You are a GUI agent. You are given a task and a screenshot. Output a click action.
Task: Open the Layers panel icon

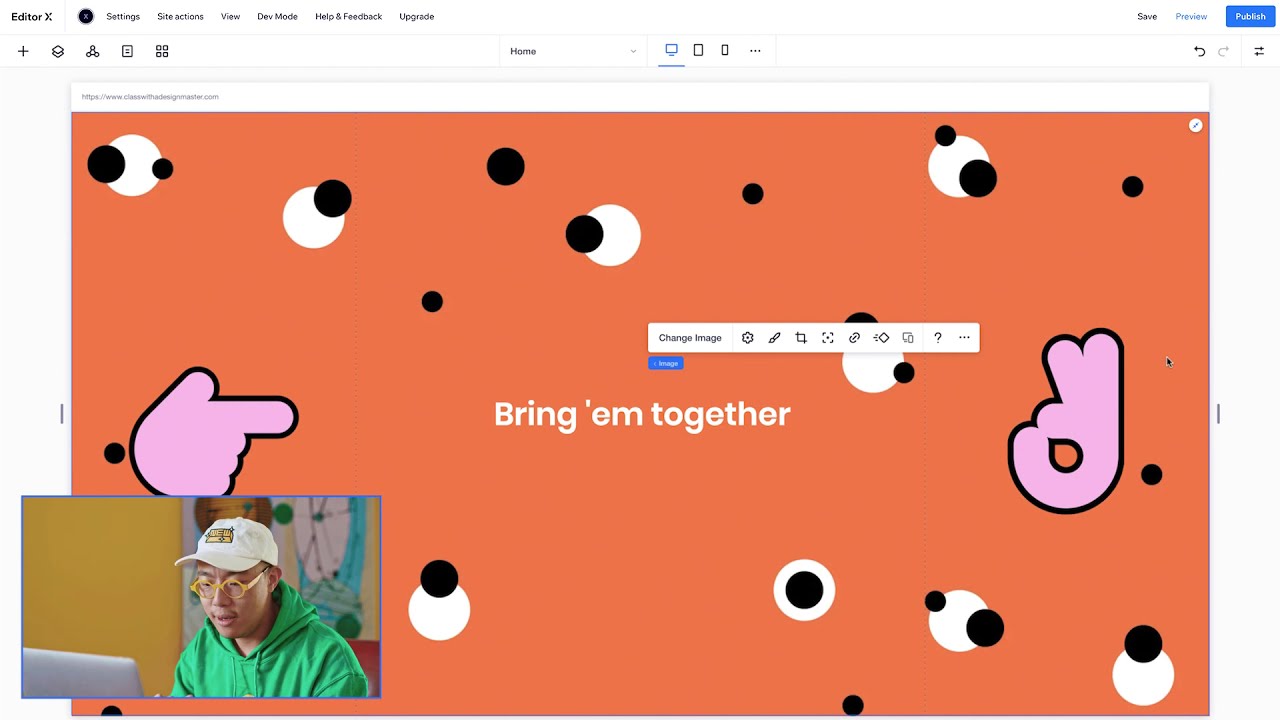[x=58, y=51]
